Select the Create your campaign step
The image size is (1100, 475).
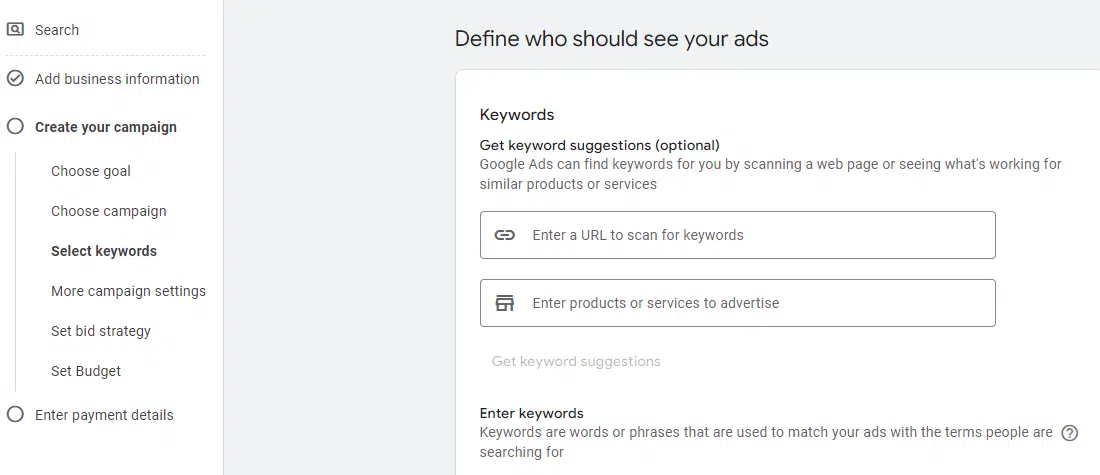point(106,127)
